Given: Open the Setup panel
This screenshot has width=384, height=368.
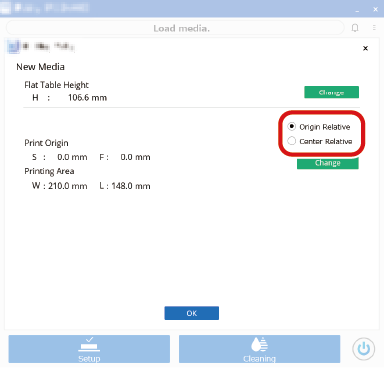Looking at the screenshot, I should click(89, 349).
